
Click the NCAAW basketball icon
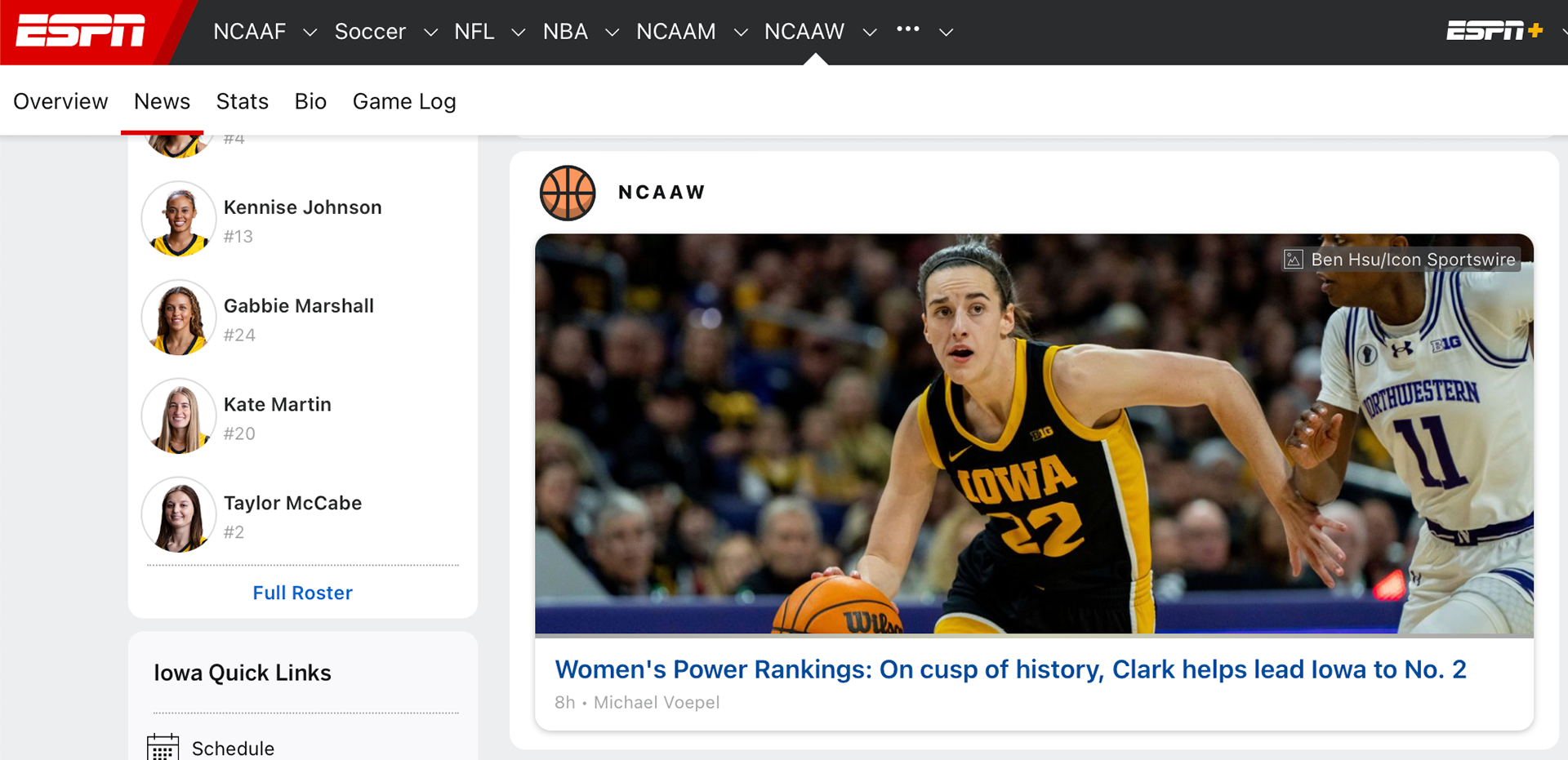pos(568,193)
